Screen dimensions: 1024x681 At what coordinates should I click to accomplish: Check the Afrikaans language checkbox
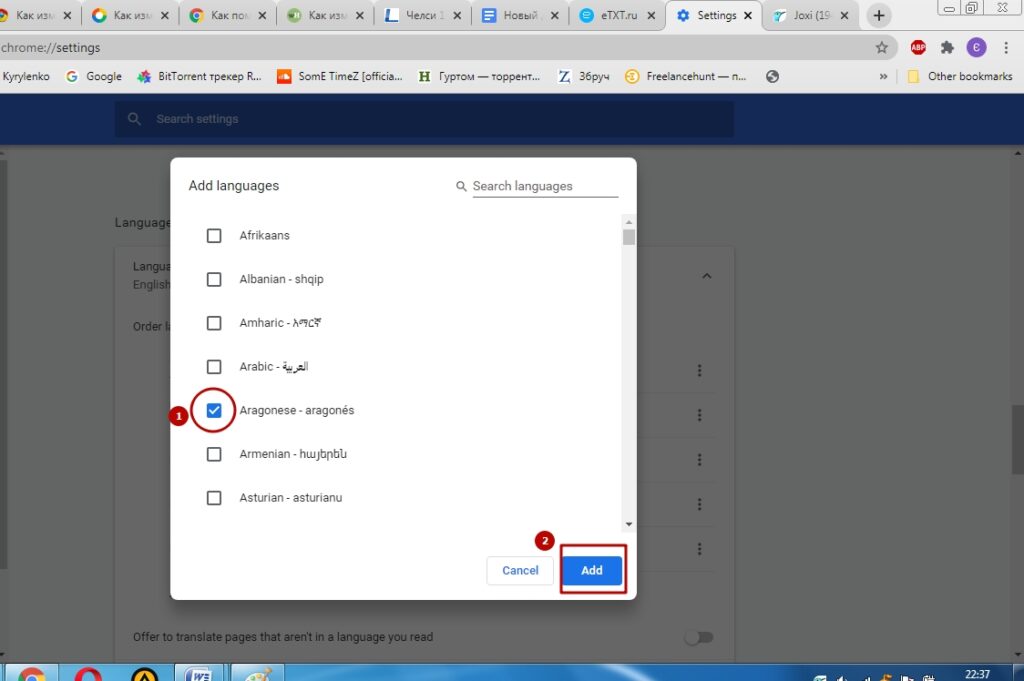[214, 236]
